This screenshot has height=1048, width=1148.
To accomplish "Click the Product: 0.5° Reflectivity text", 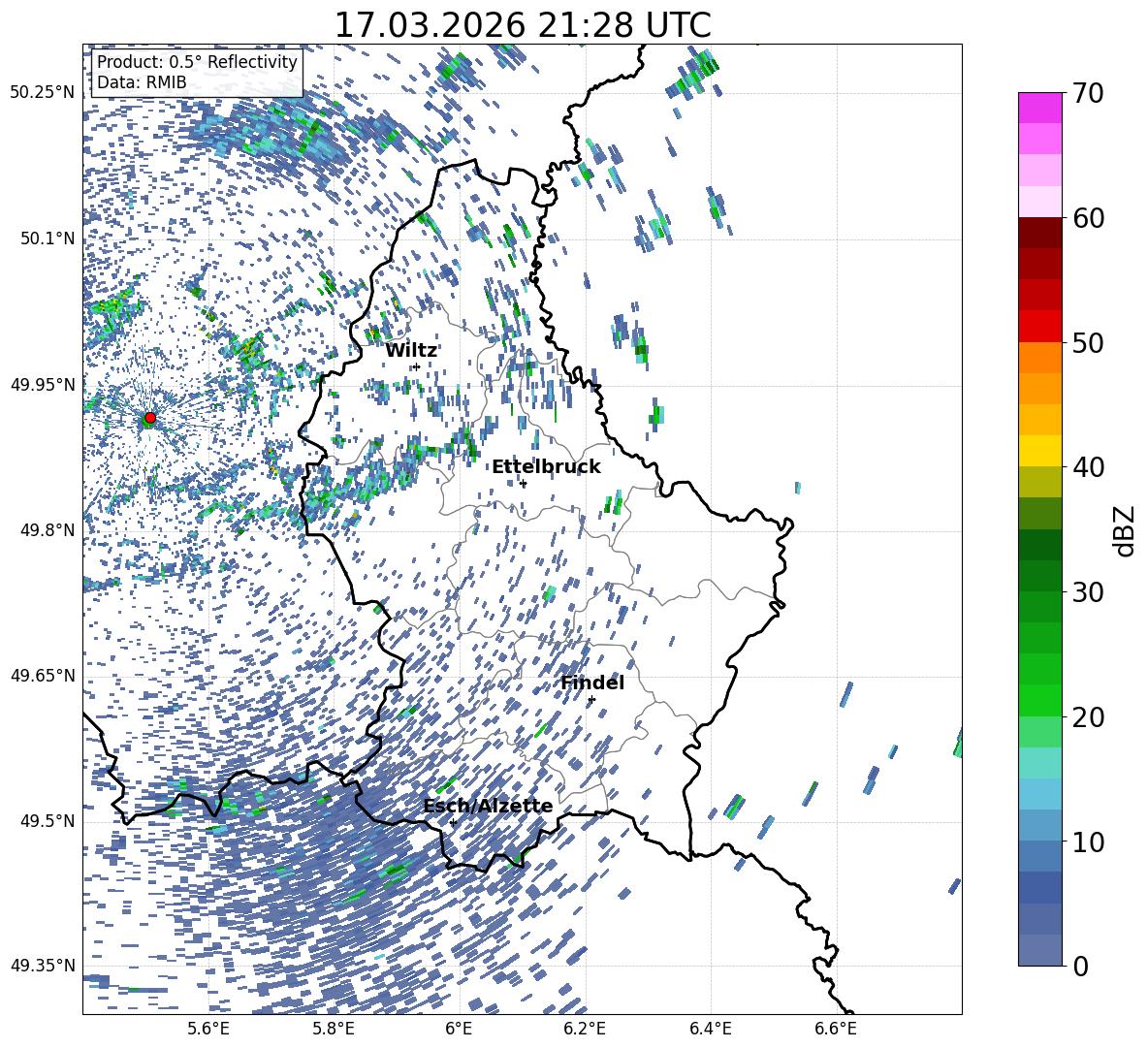I will click(x=197, y=62).
